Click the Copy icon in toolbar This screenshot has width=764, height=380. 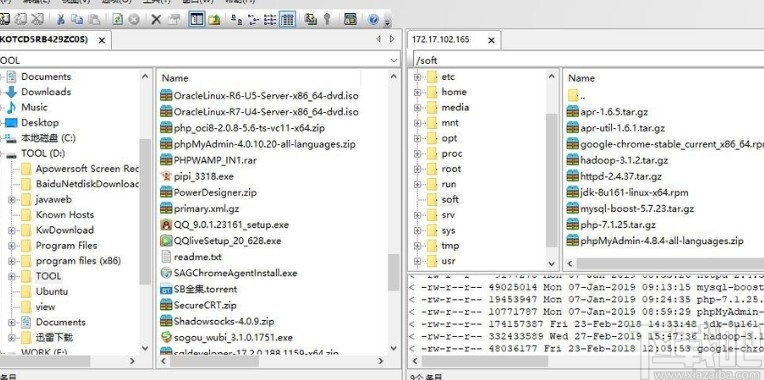click(x=77, y=19)
